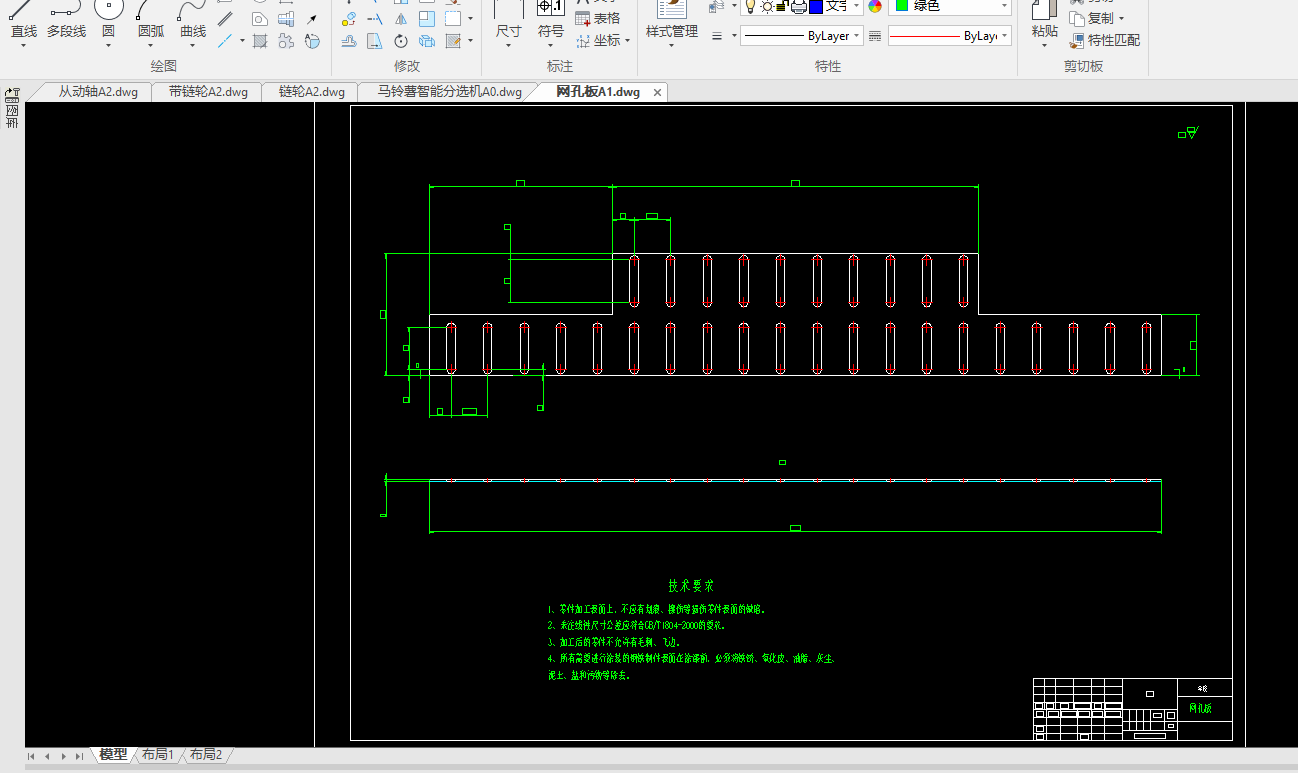Open the black ByLayer linetype dropdown
The image size is (1298, 773).
click(x=857, y=36)
